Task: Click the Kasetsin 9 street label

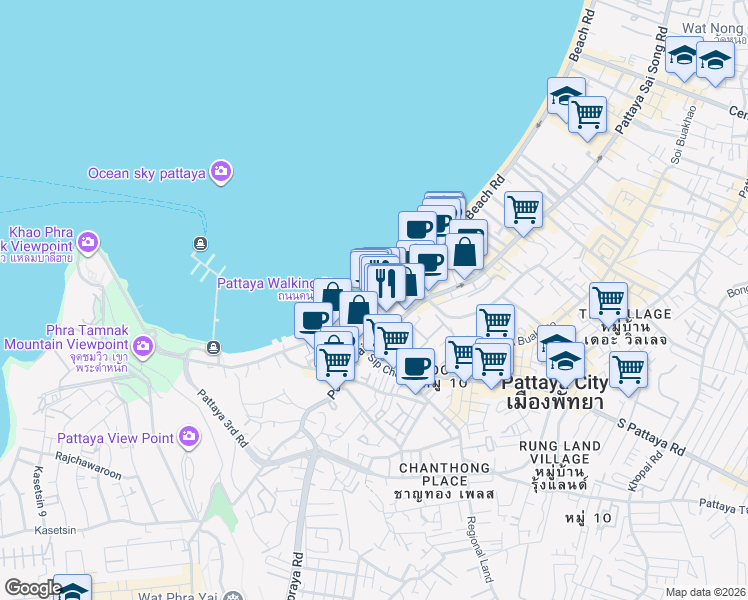Action: [40, 492]
